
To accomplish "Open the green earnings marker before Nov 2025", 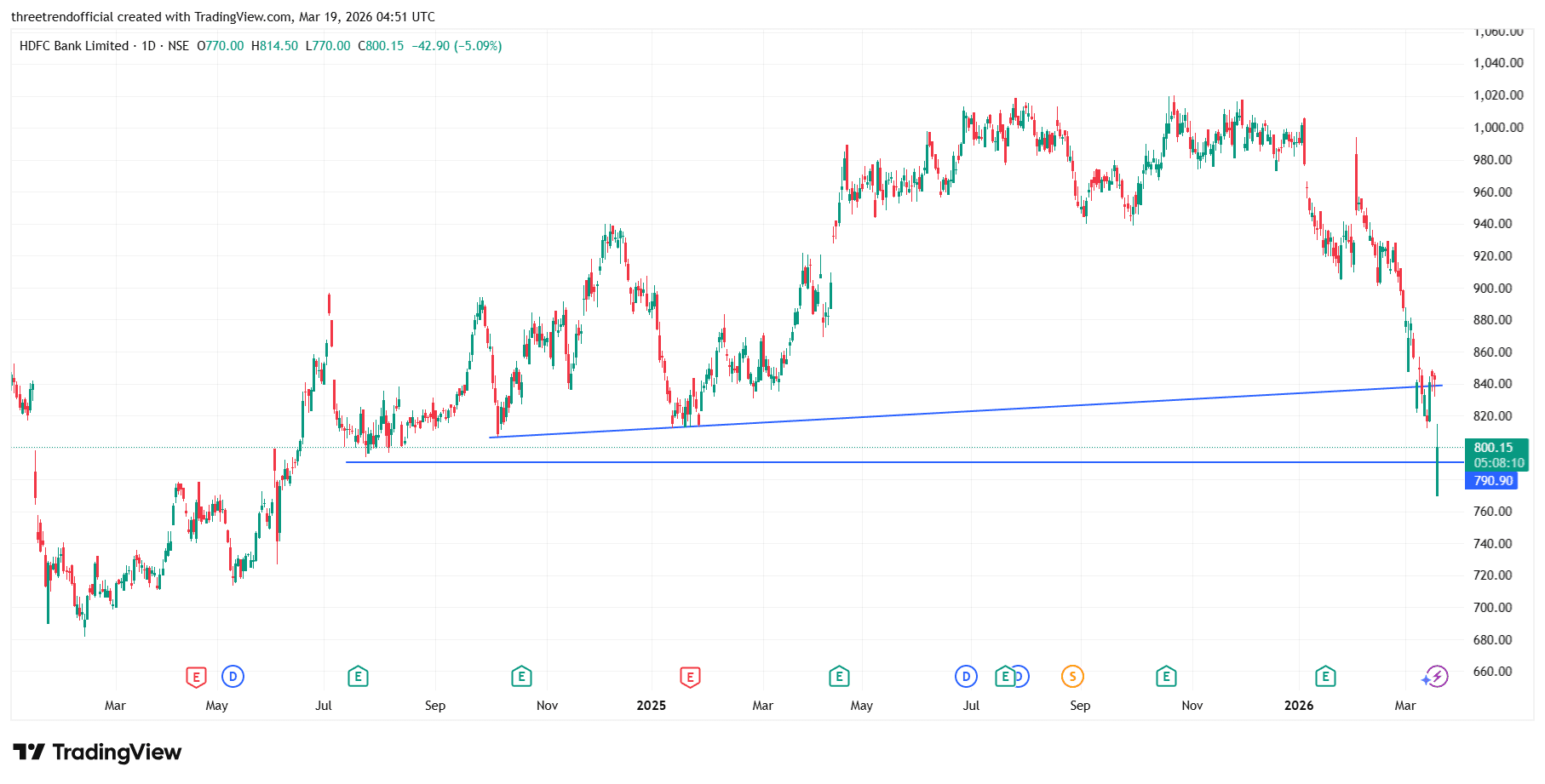I will [1166, 677].
